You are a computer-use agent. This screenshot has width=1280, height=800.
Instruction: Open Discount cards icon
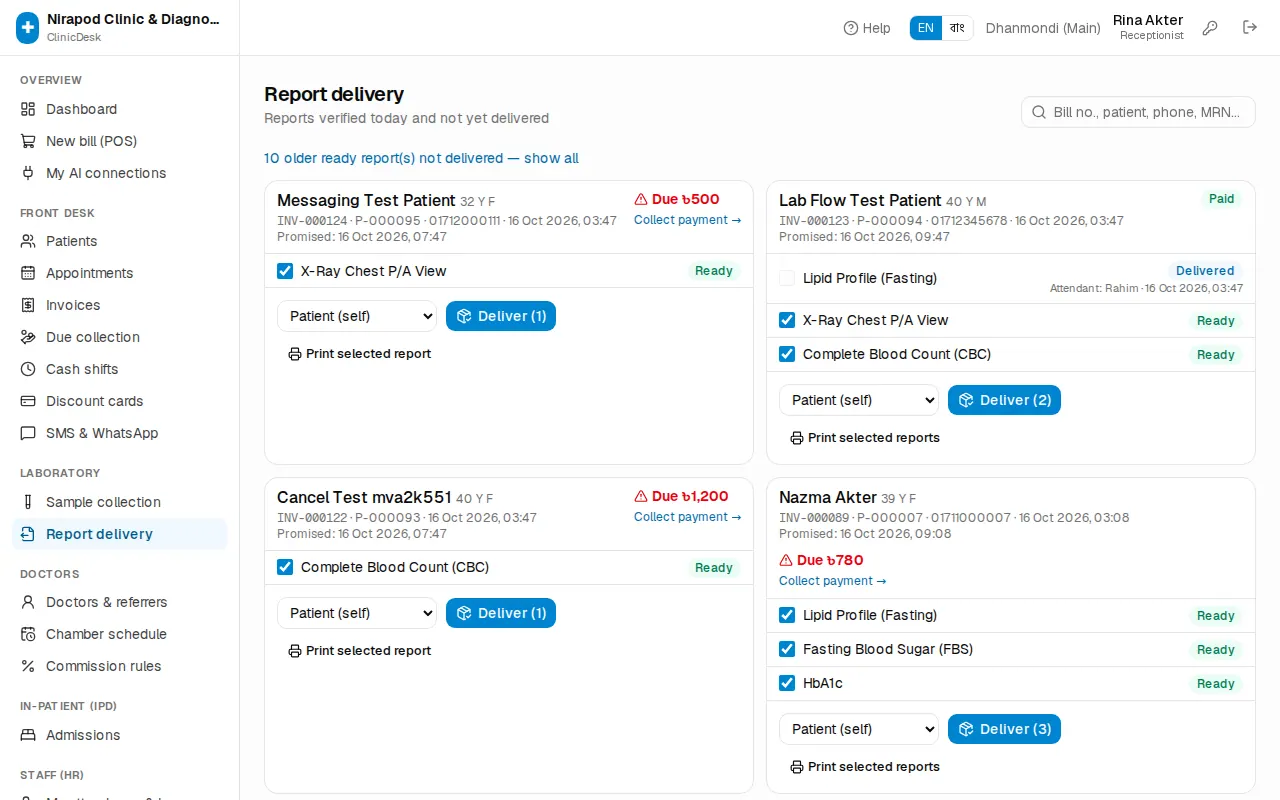click(x=28, y=401)
